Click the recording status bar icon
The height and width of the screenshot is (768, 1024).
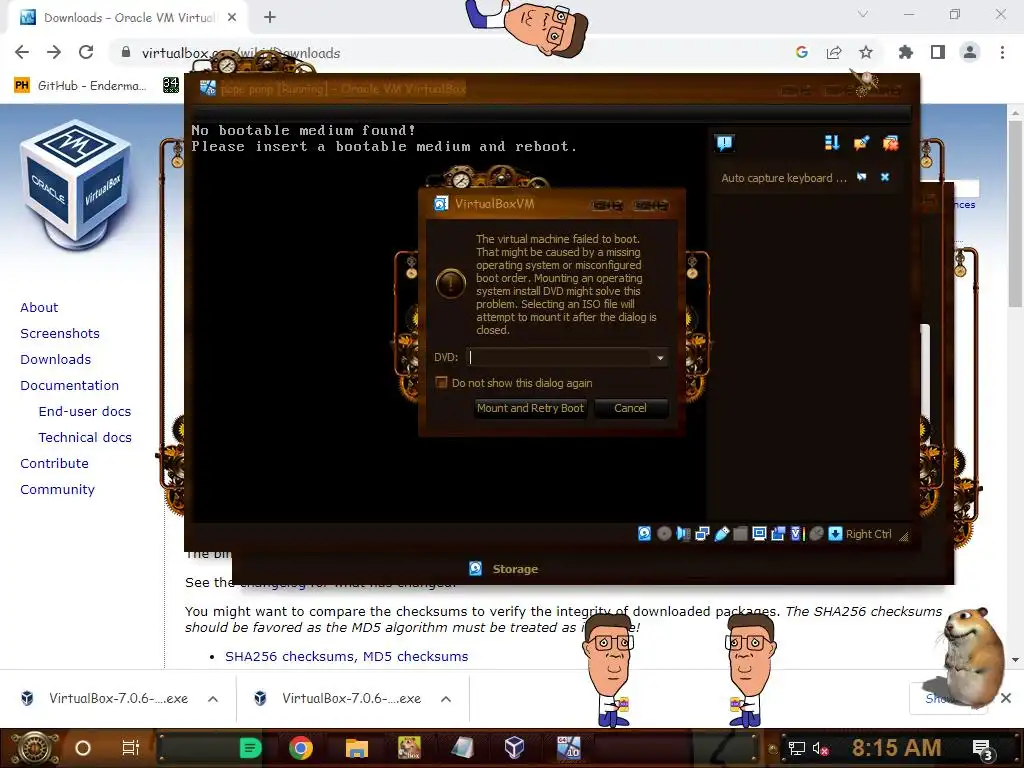tap(778, 534)
